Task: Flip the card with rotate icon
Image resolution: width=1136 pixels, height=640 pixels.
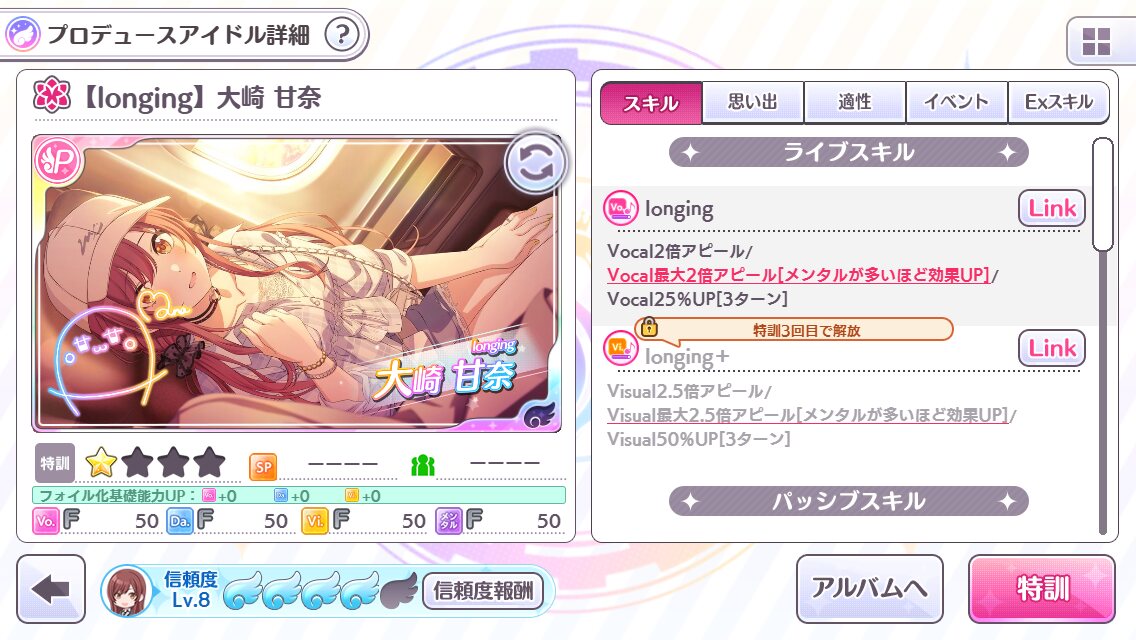Action: [535, 163]
